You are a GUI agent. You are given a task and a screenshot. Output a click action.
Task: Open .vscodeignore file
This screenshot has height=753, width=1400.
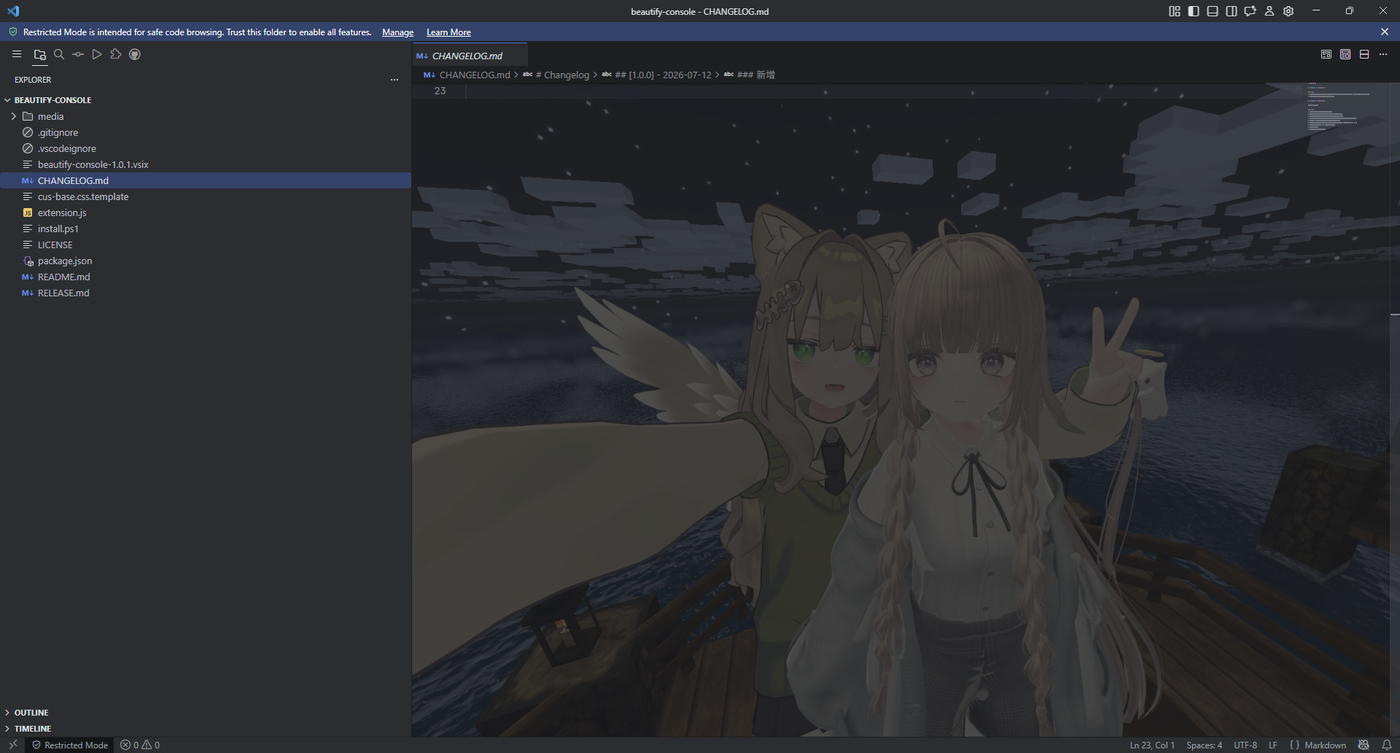(205, 148)
